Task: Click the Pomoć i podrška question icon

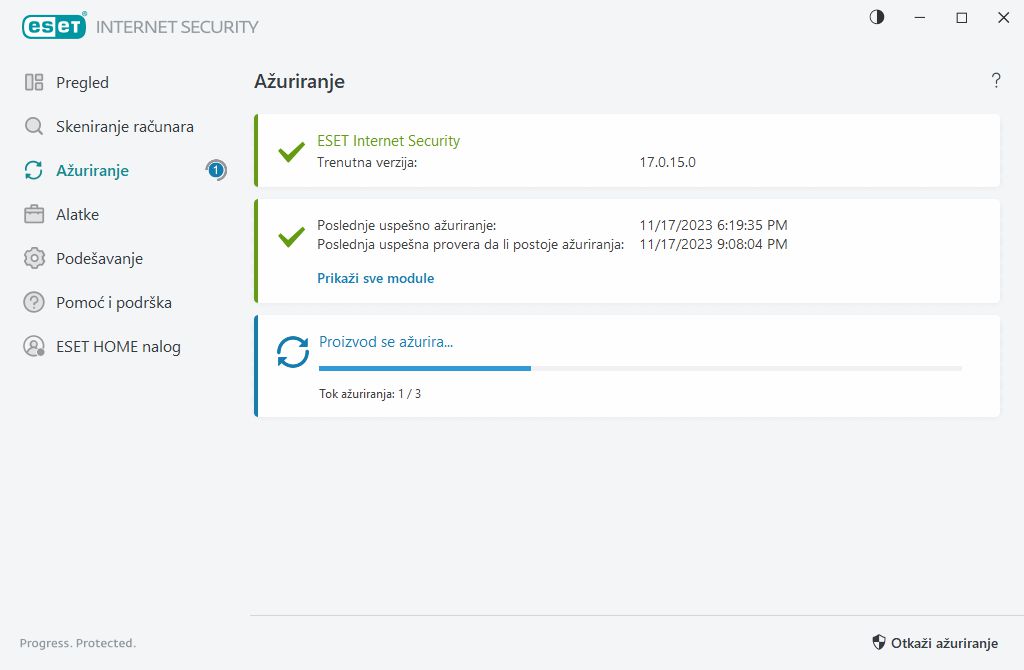Action: (34, 303)
